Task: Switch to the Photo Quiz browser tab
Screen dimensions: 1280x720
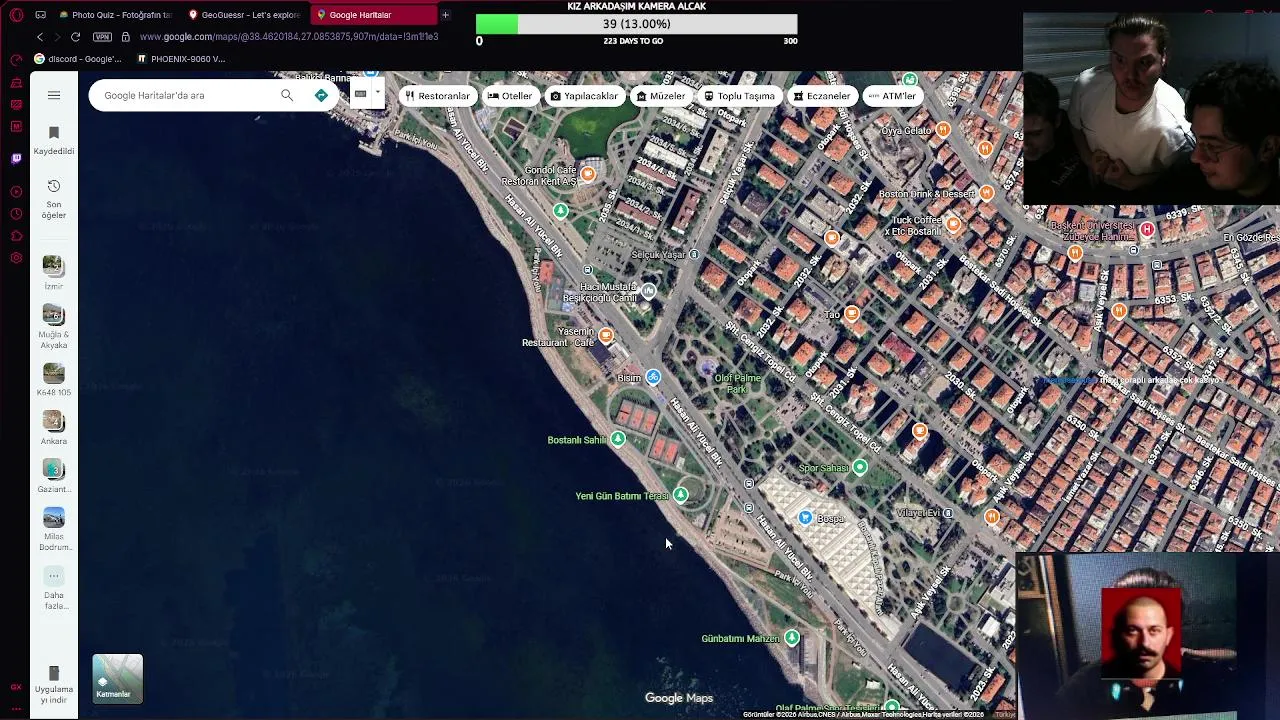Action: (x=115, y=15)
